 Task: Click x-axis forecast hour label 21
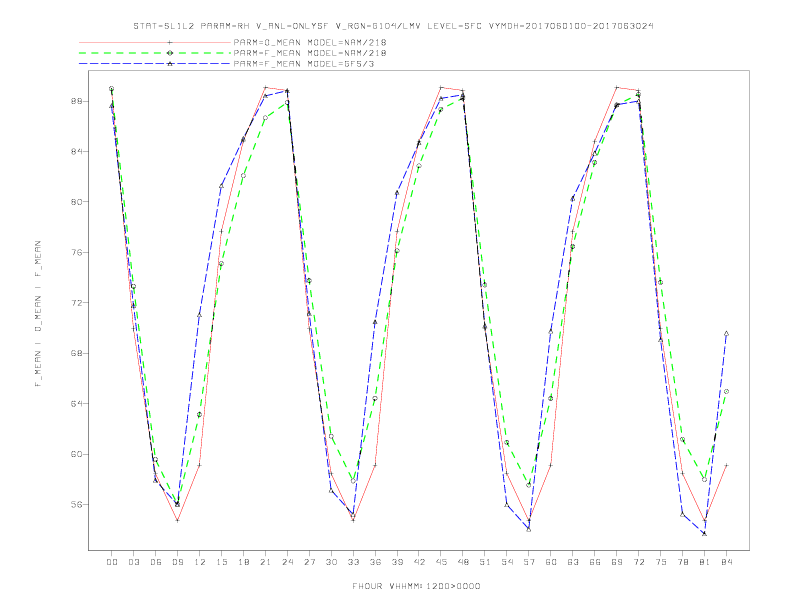coord(265,562)
